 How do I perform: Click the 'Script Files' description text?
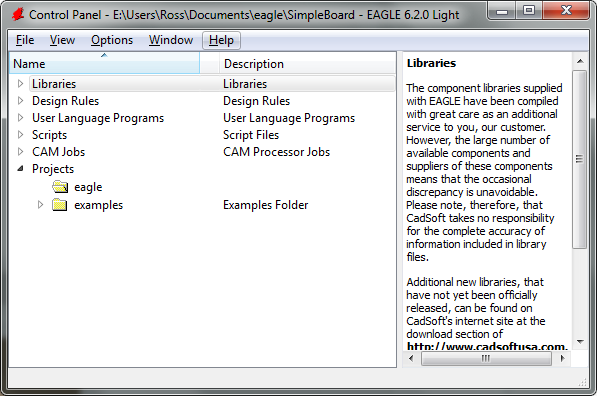251,135
